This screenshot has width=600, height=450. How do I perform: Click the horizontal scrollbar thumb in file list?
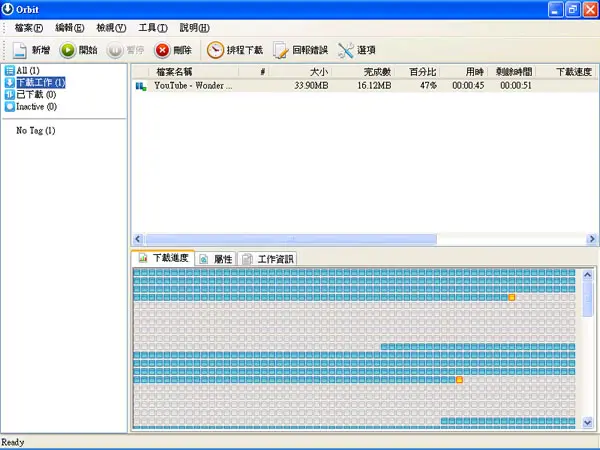pos(291,239)
